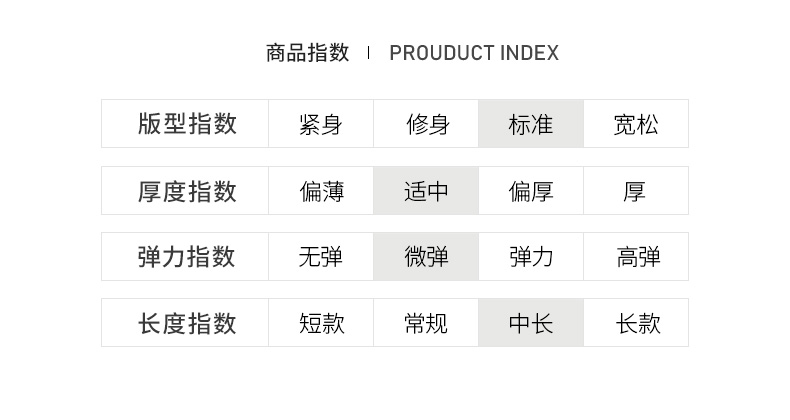Click the highlighted 标准 fit option
Viewport: 790px width, 420px height.
[531, 124]
